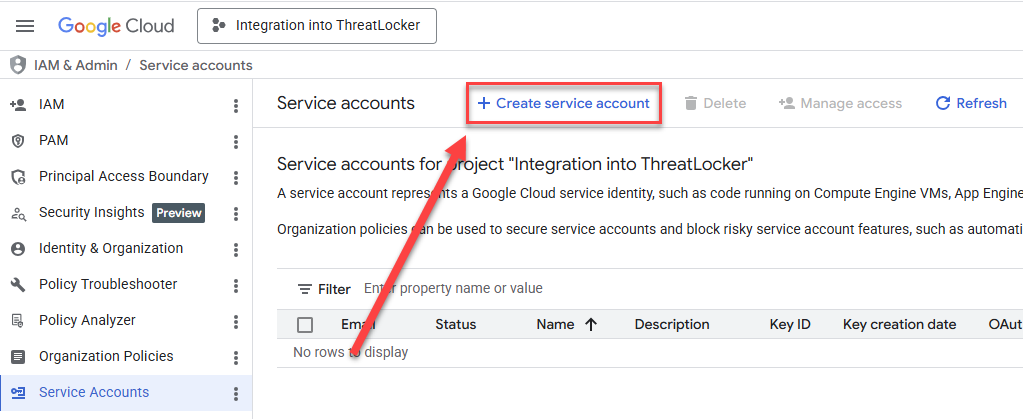This screenshot has width=1023, height=419.
Task: Open Security Insights in the sidebar
Action: coord(91,212)
